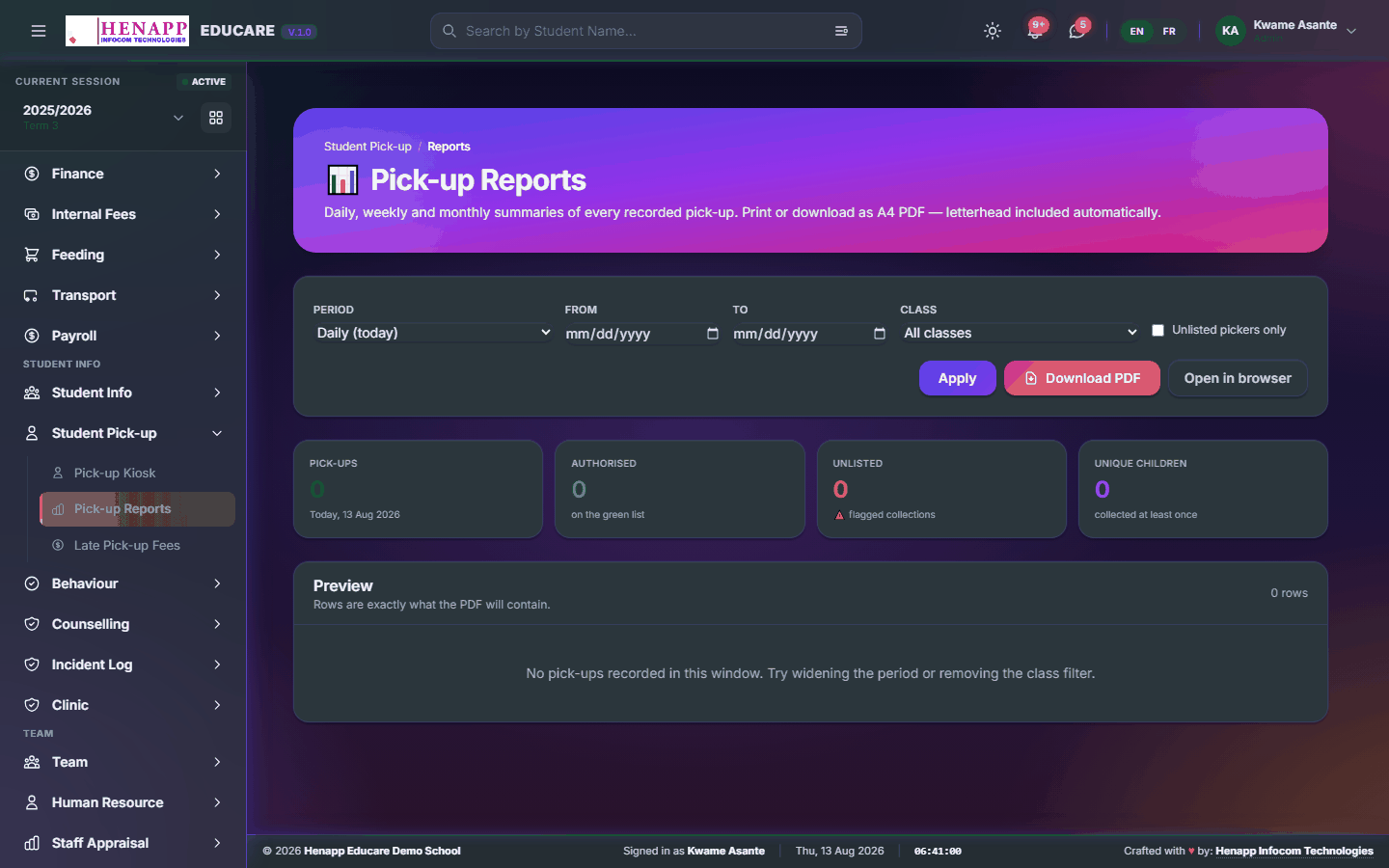Expand the Clinic chevron
Screen dimensions: 1389x868
tap(217, 705)
